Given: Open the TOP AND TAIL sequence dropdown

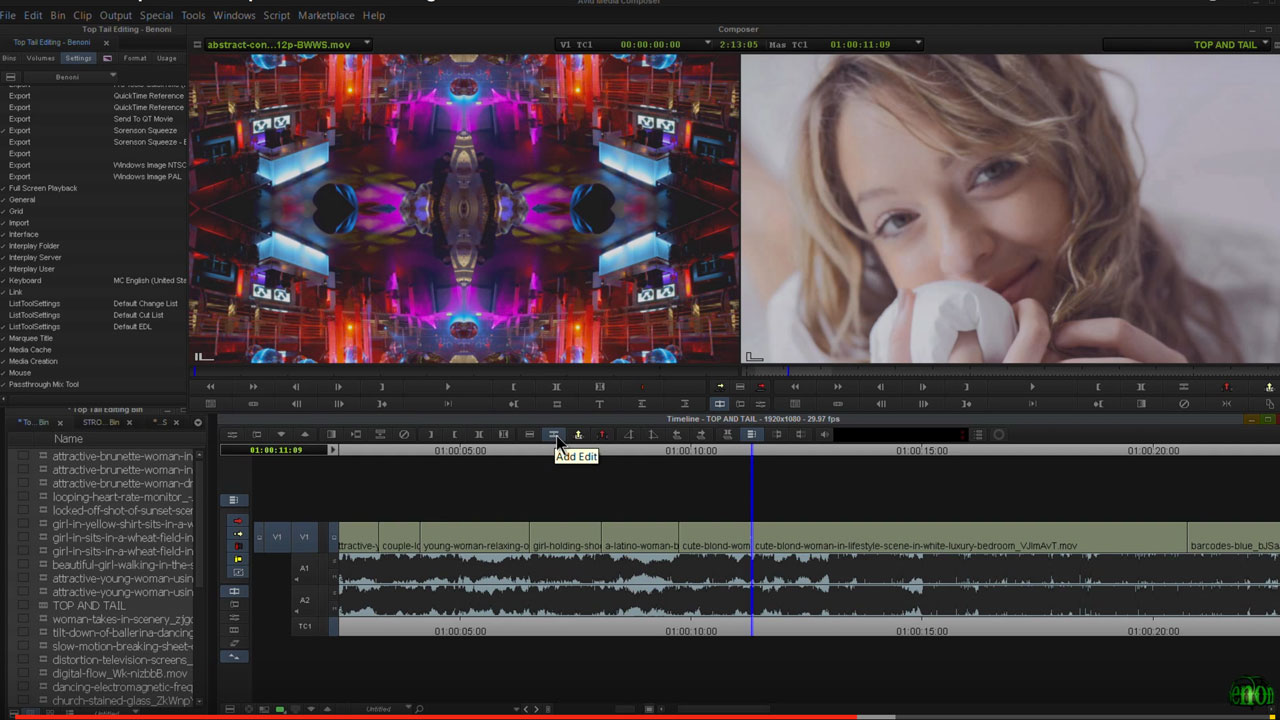Looking at the screenshot, I should pos(1263,44).
